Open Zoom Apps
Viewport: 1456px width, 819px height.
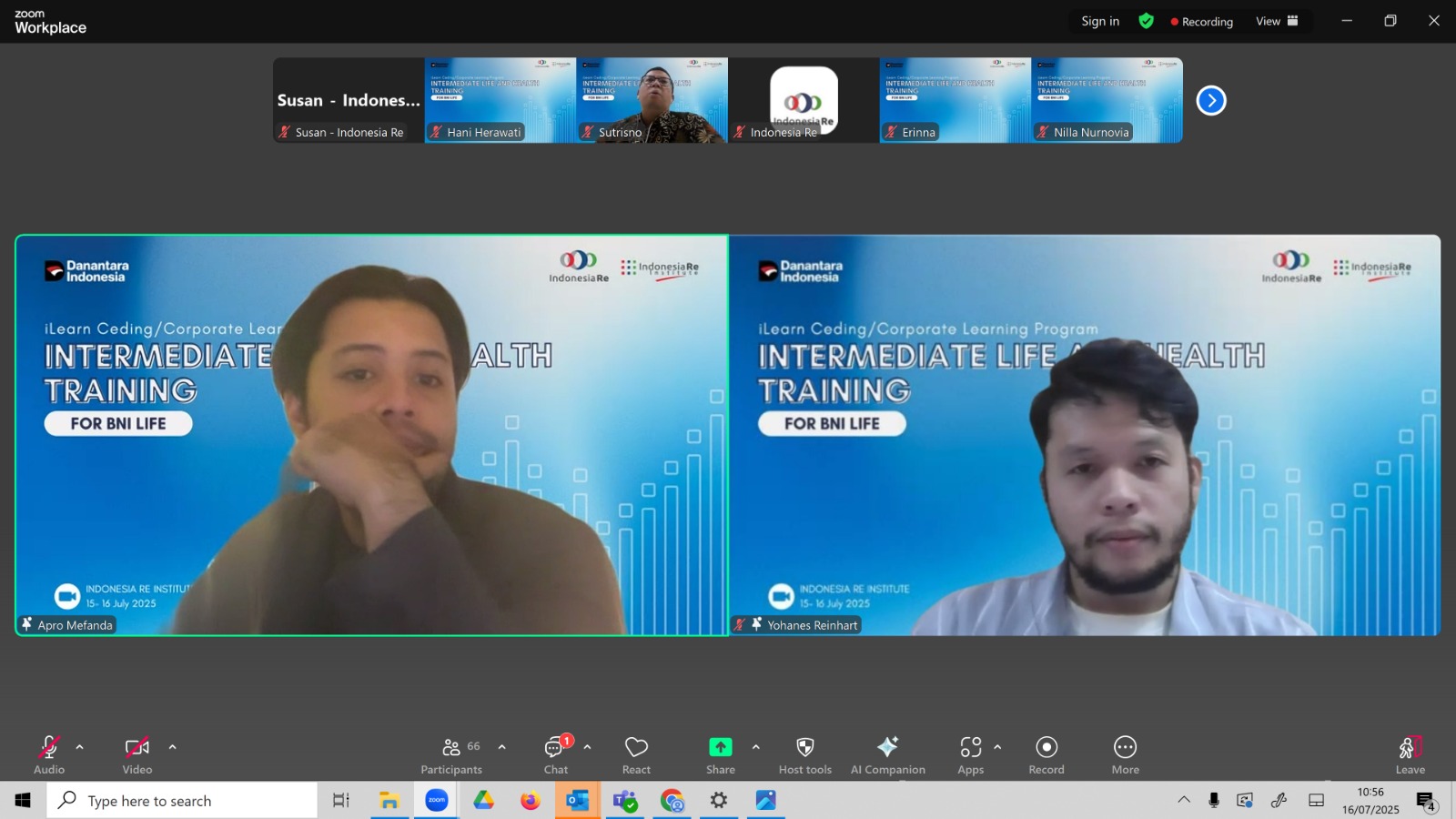(x=971, y=755)
